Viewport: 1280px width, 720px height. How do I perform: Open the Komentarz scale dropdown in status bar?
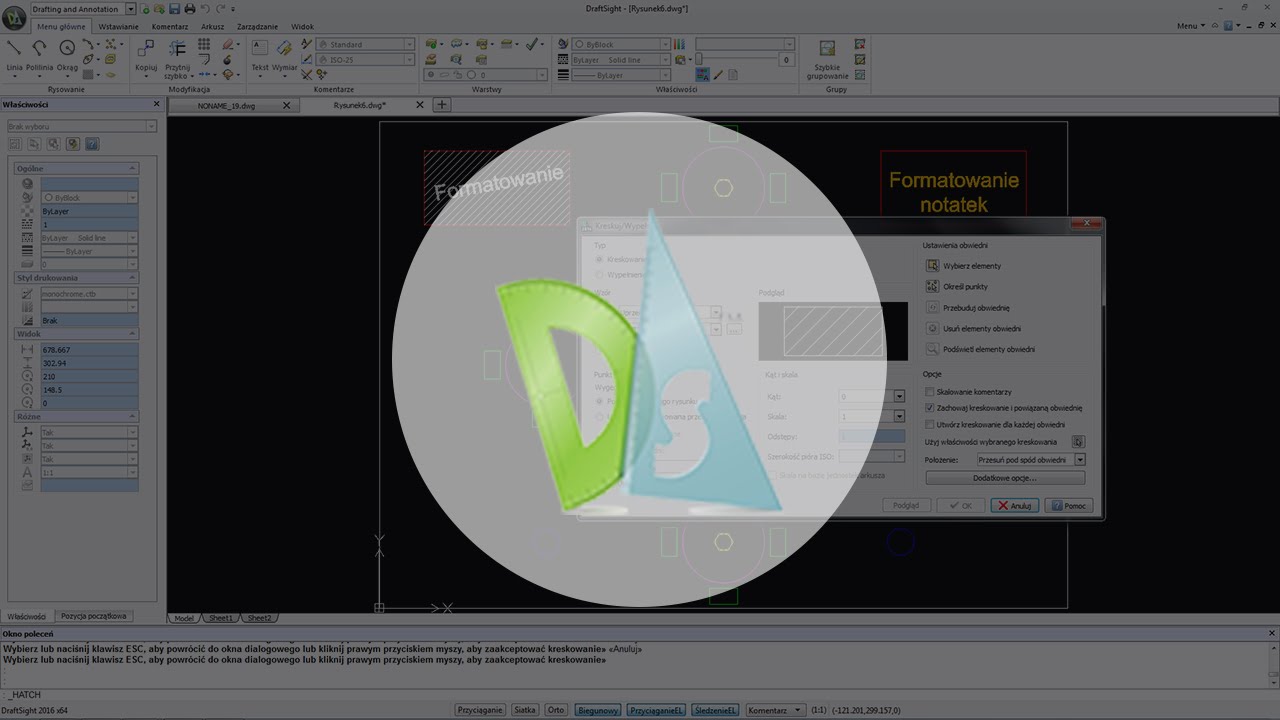point(775,710)
